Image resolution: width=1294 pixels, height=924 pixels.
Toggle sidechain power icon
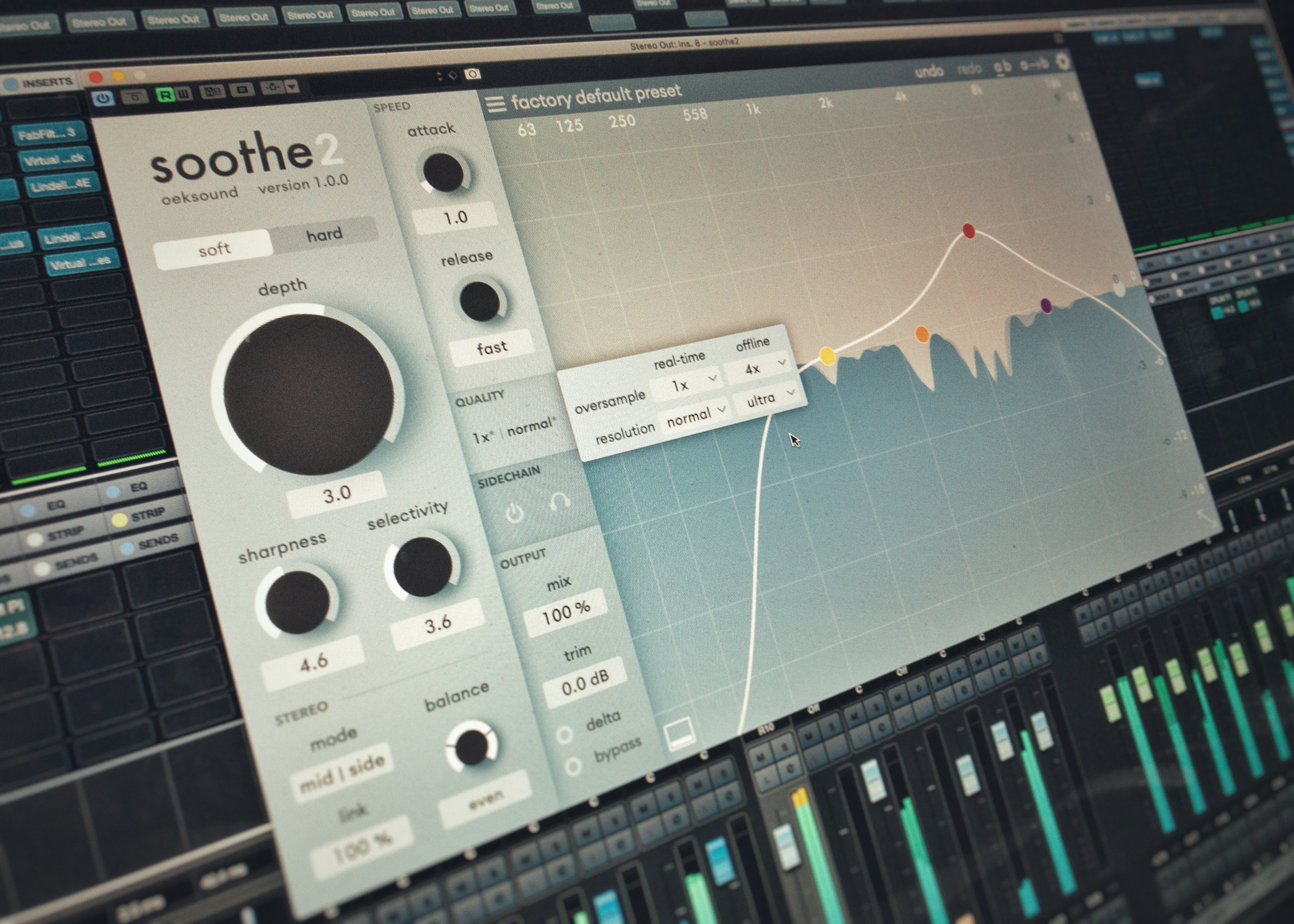click(x=515, y=514)
